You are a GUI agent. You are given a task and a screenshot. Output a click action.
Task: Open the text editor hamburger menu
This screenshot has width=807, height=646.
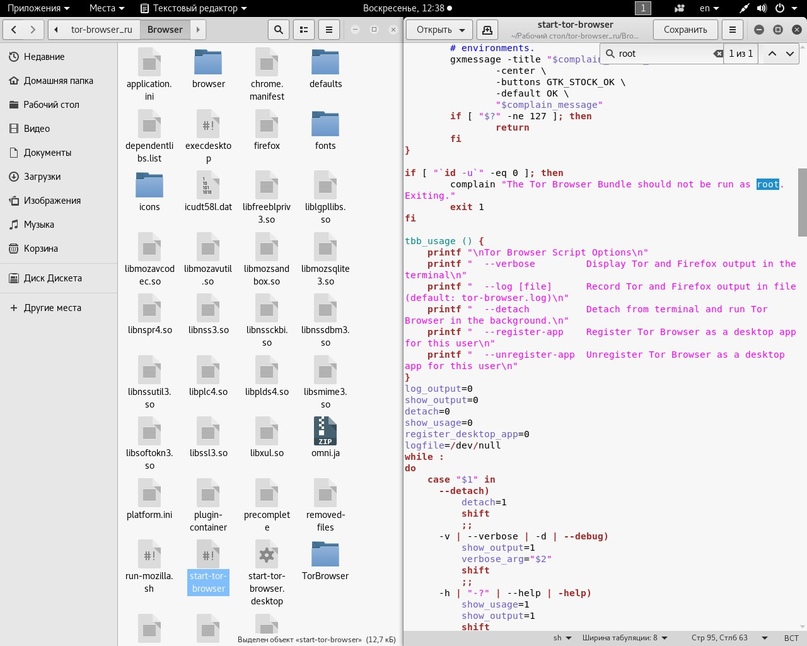[x=732, y=29]
